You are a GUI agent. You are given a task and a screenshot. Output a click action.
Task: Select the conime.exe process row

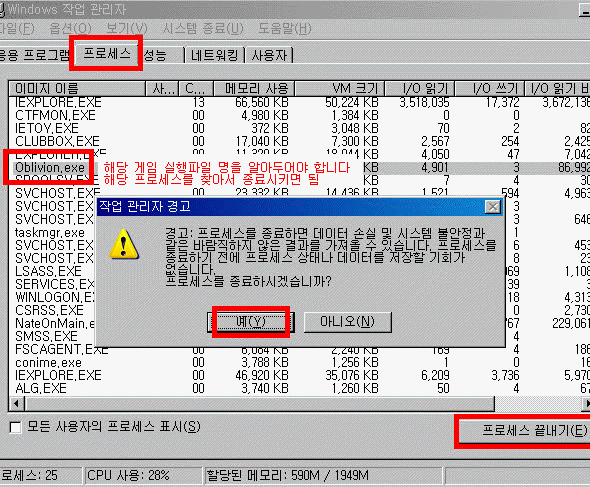coord(299,362)
